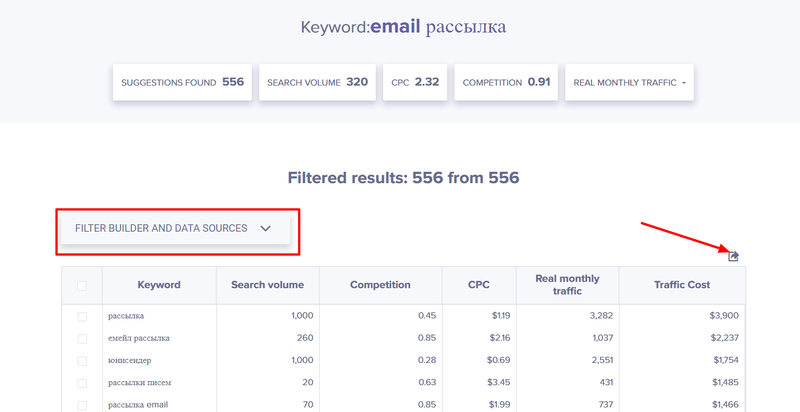Check the box for рассылка email row
The height and width of the screenshot is (412, 800).
point(82,405)
